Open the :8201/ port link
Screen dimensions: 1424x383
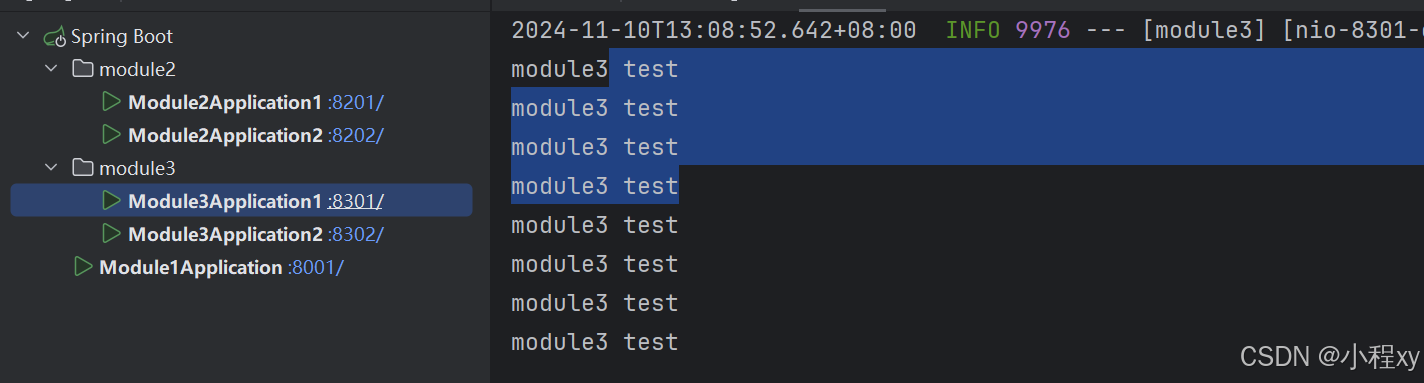pos(356,102)
